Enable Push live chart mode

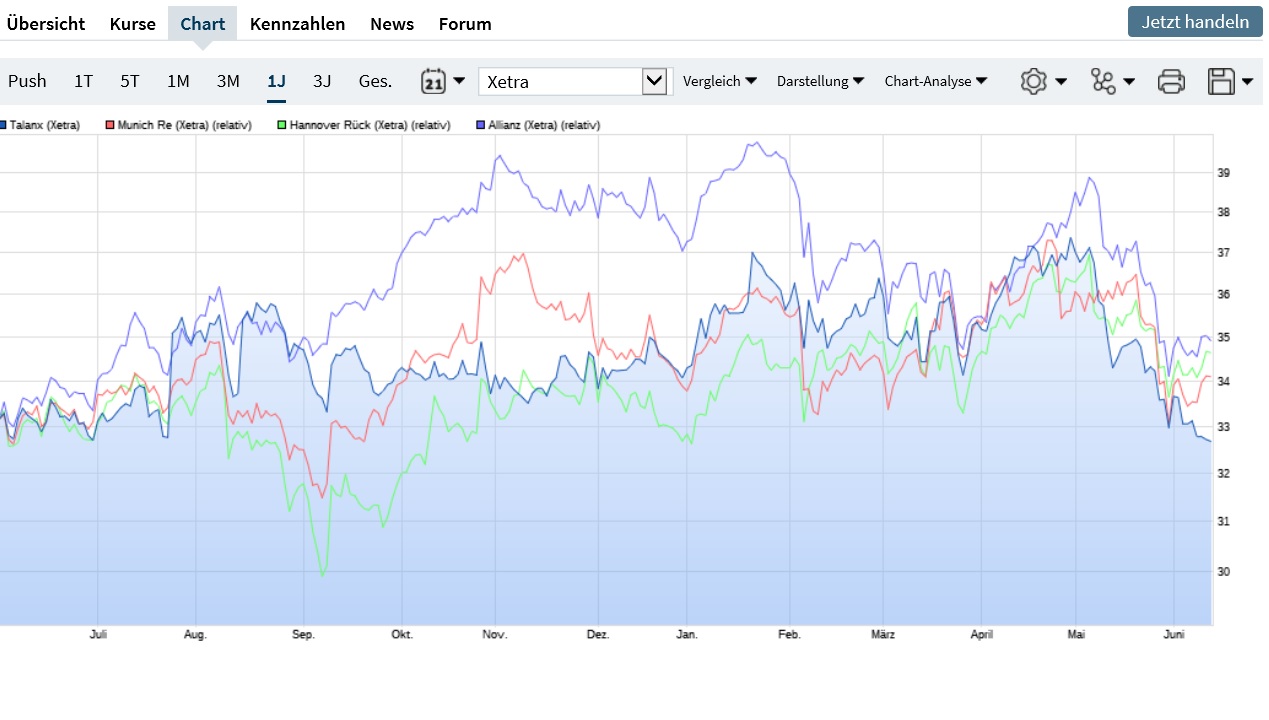tap(27, 81)
